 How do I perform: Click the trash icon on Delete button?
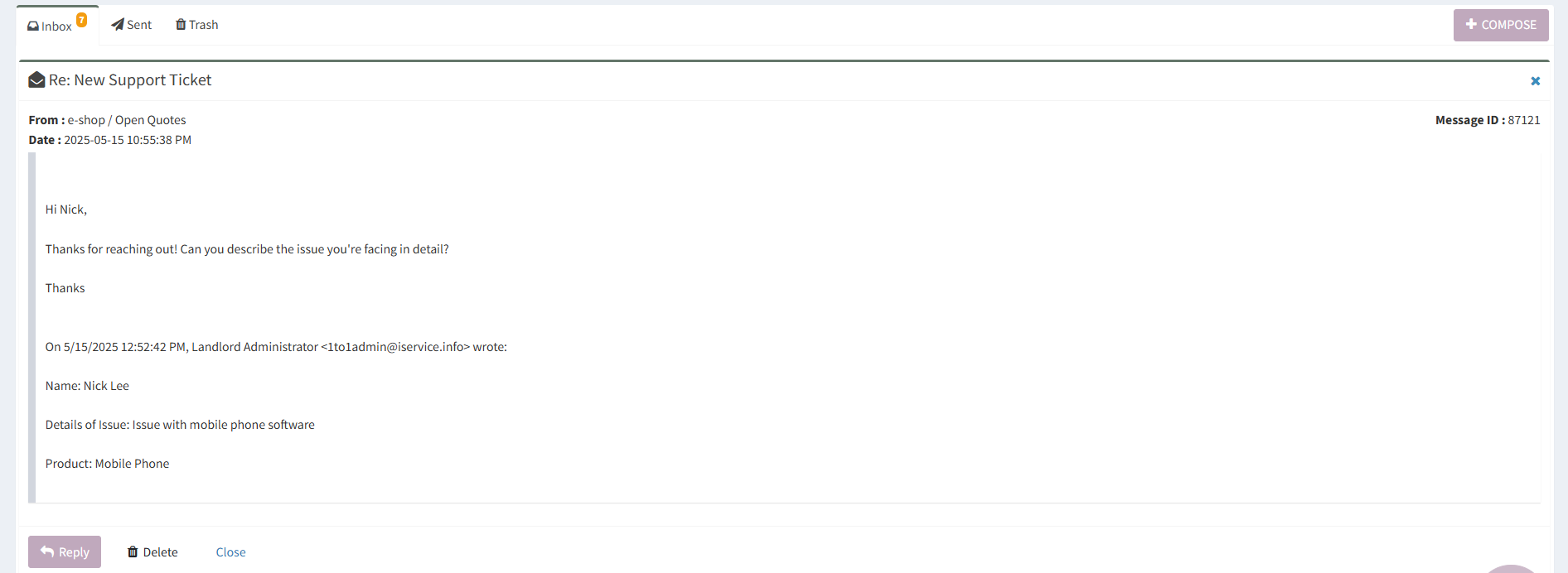pos(133,551)
